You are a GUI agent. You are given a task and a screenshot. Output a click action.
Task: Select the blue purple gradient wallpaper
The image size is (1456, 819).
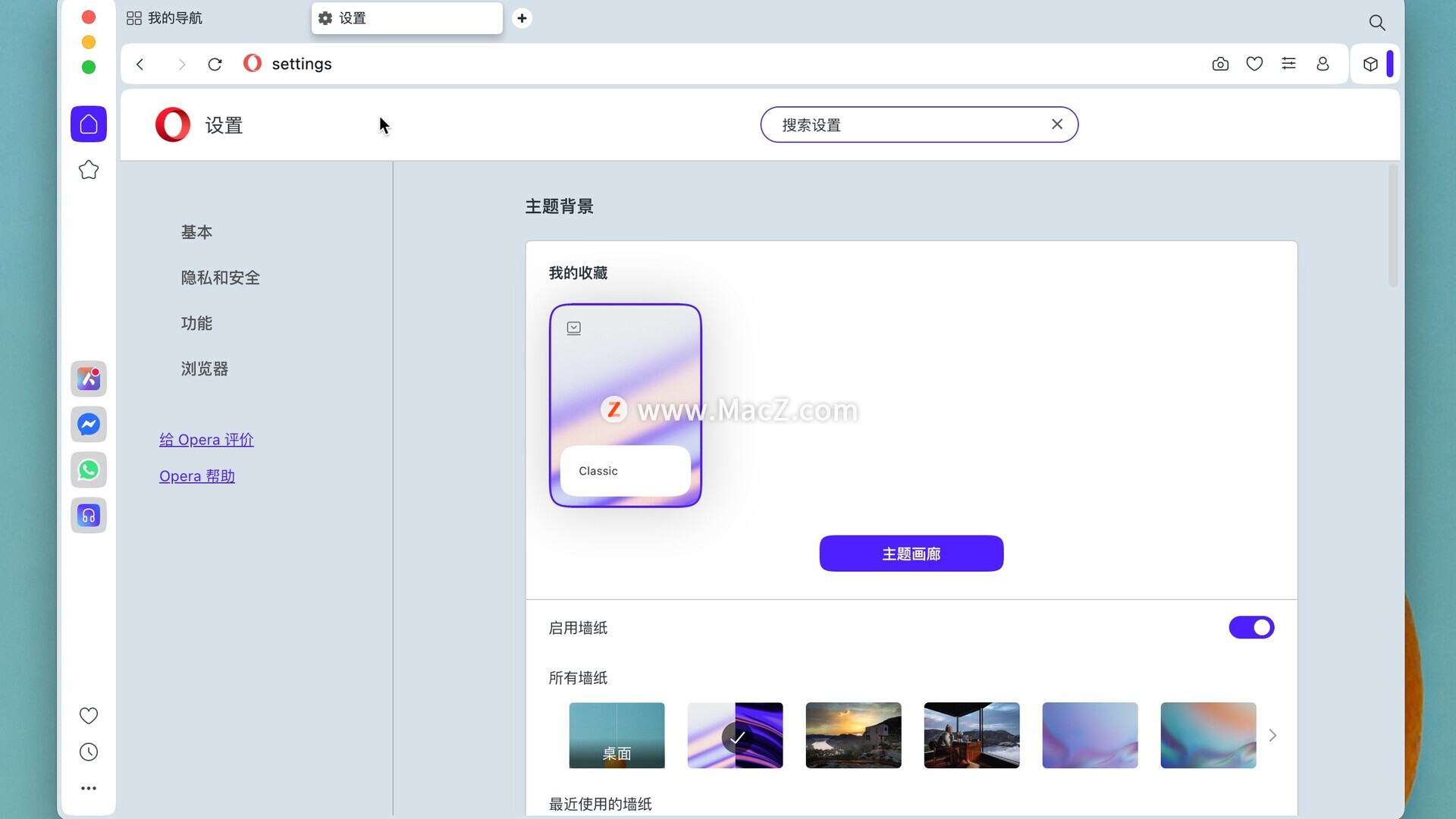point(1090,735)
